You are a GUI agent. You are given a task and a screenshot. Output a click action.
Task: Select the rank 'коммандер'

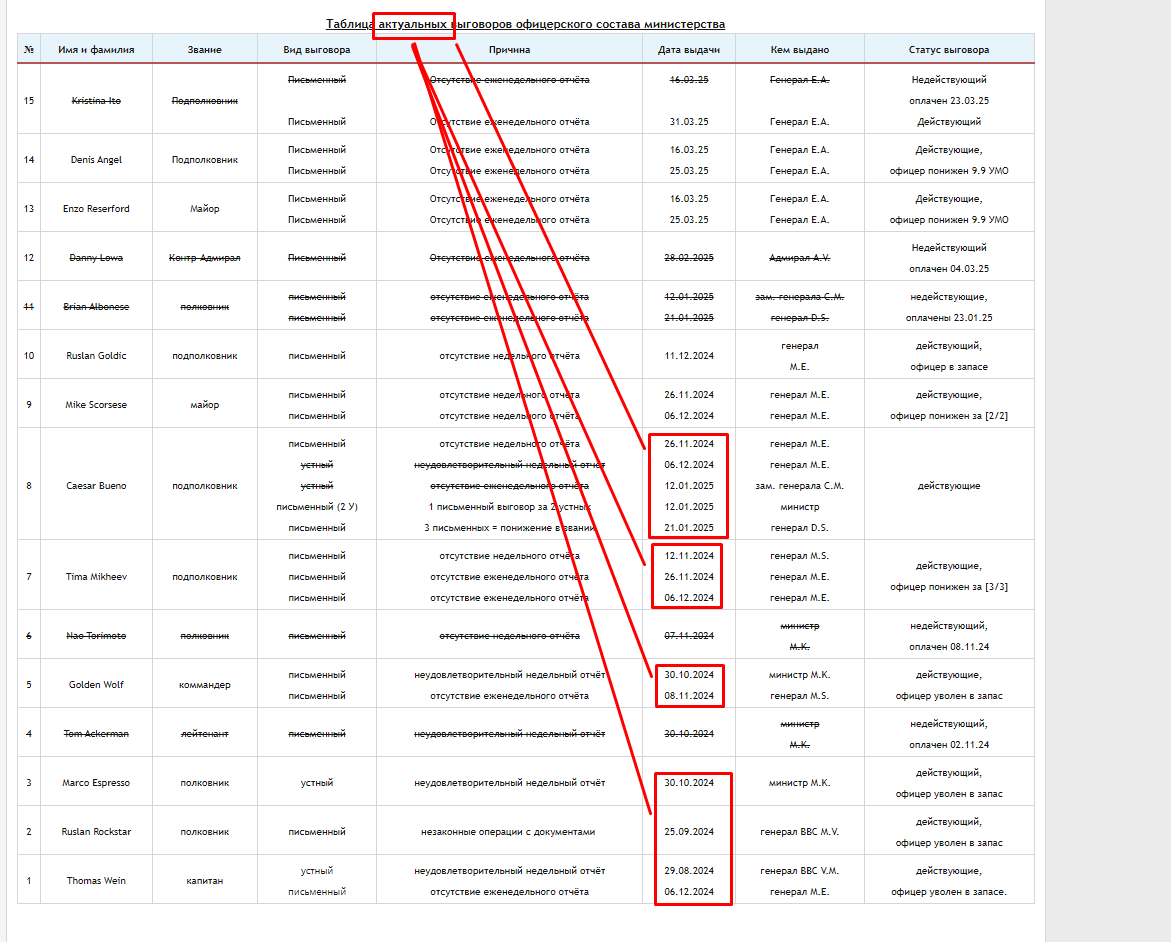[205, 685]
